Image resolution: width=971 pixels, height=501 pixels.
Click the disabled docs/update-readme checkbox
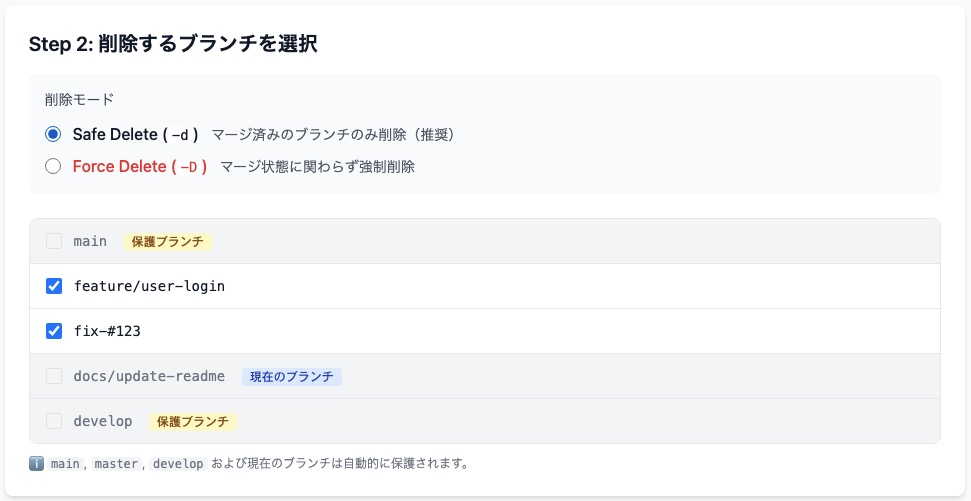[x=54, y=376]
